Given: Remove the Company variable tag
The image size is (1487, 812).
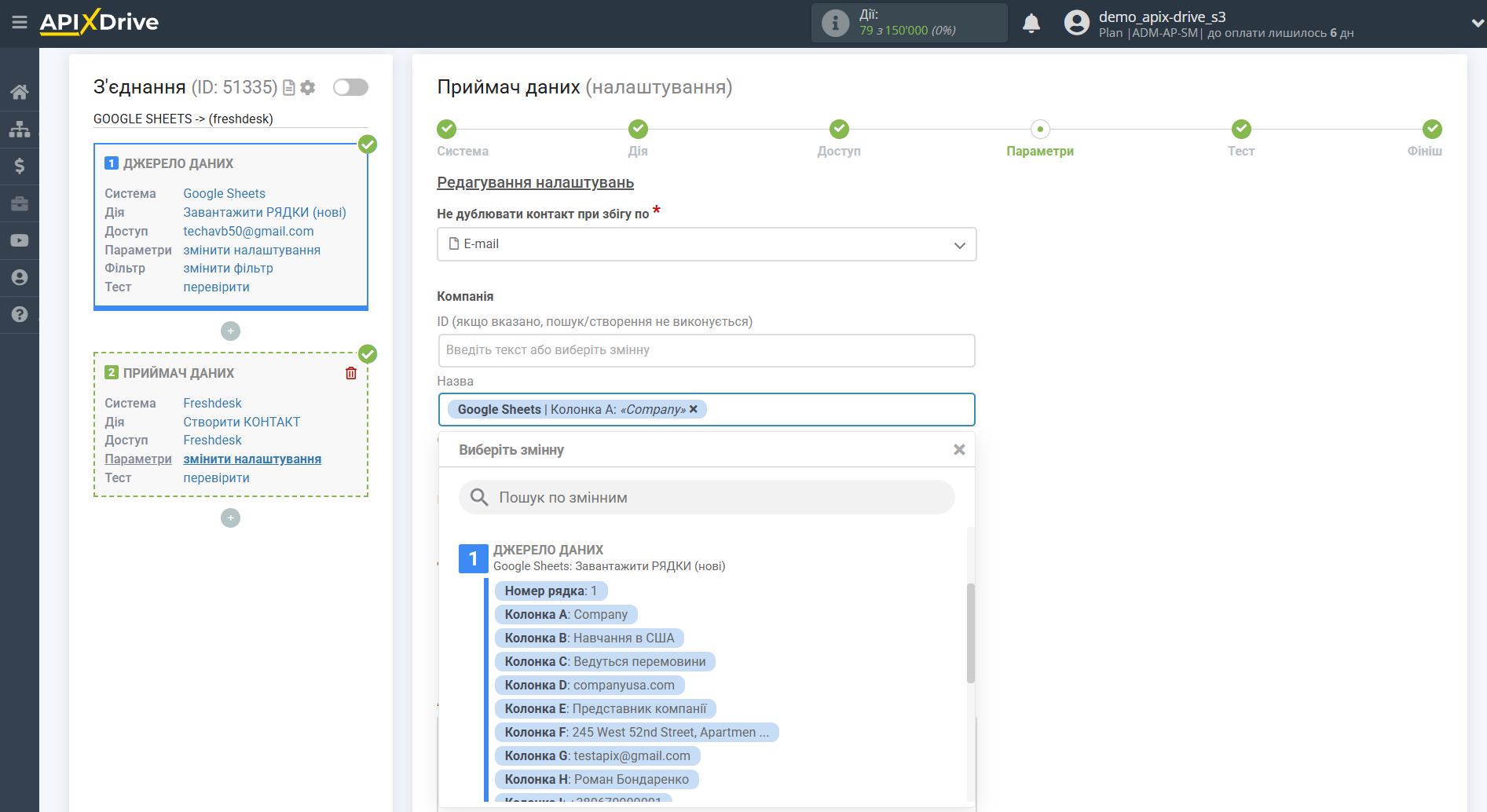Looking at the screenshot, I should point(694,409).
